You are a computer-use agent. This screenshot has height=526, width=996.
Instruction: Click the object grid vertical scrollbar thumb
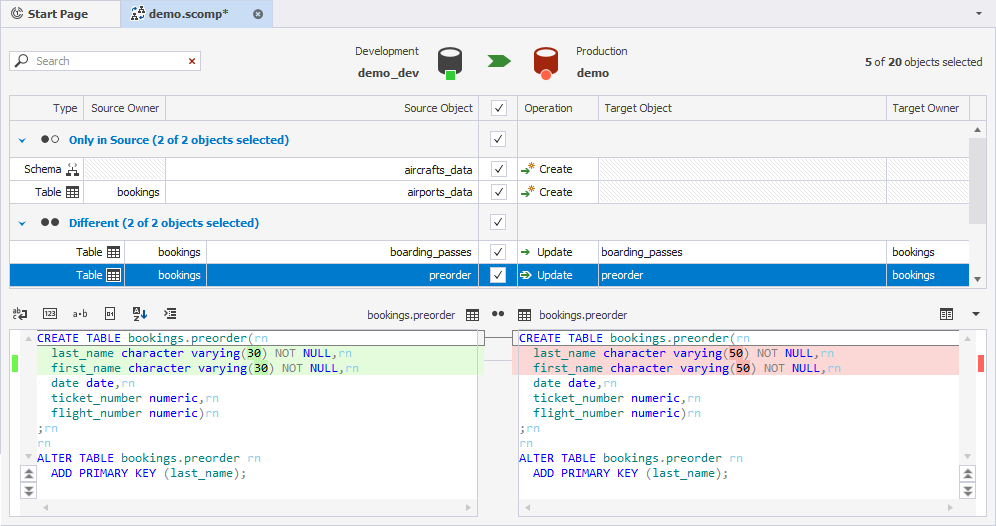(x=978, y=180)
